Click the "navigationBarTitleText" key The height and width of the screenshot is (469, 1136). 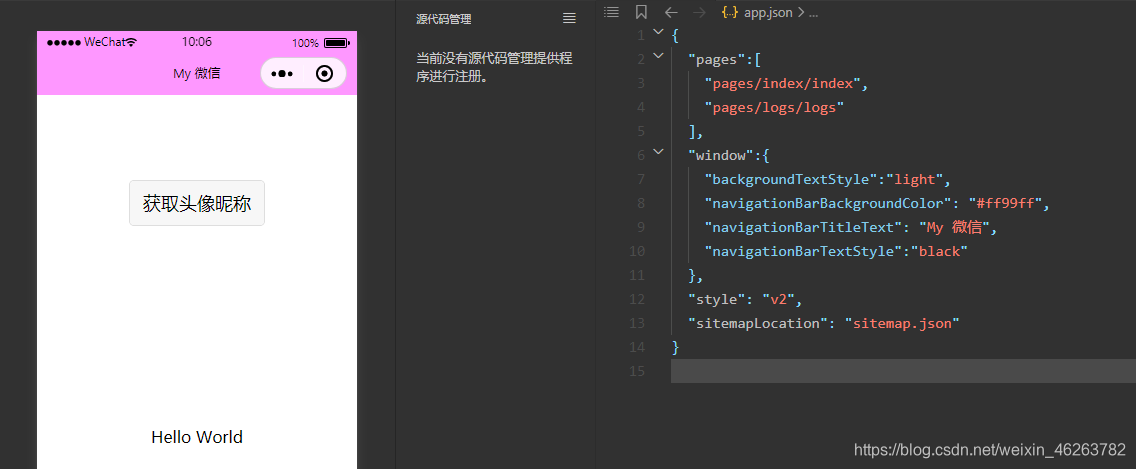tap(803, 227)
